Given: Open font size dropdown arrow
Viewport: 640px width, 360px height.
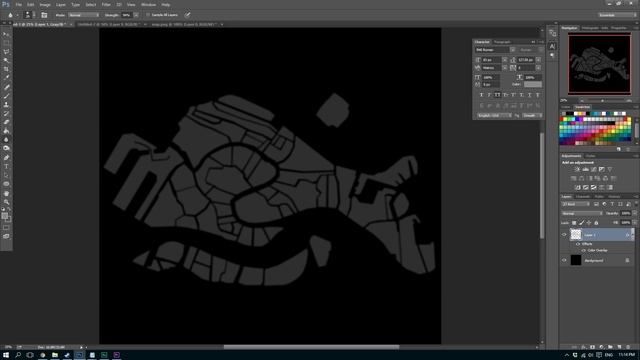Looking at the screenshot, I should click(x=504, y=60).
